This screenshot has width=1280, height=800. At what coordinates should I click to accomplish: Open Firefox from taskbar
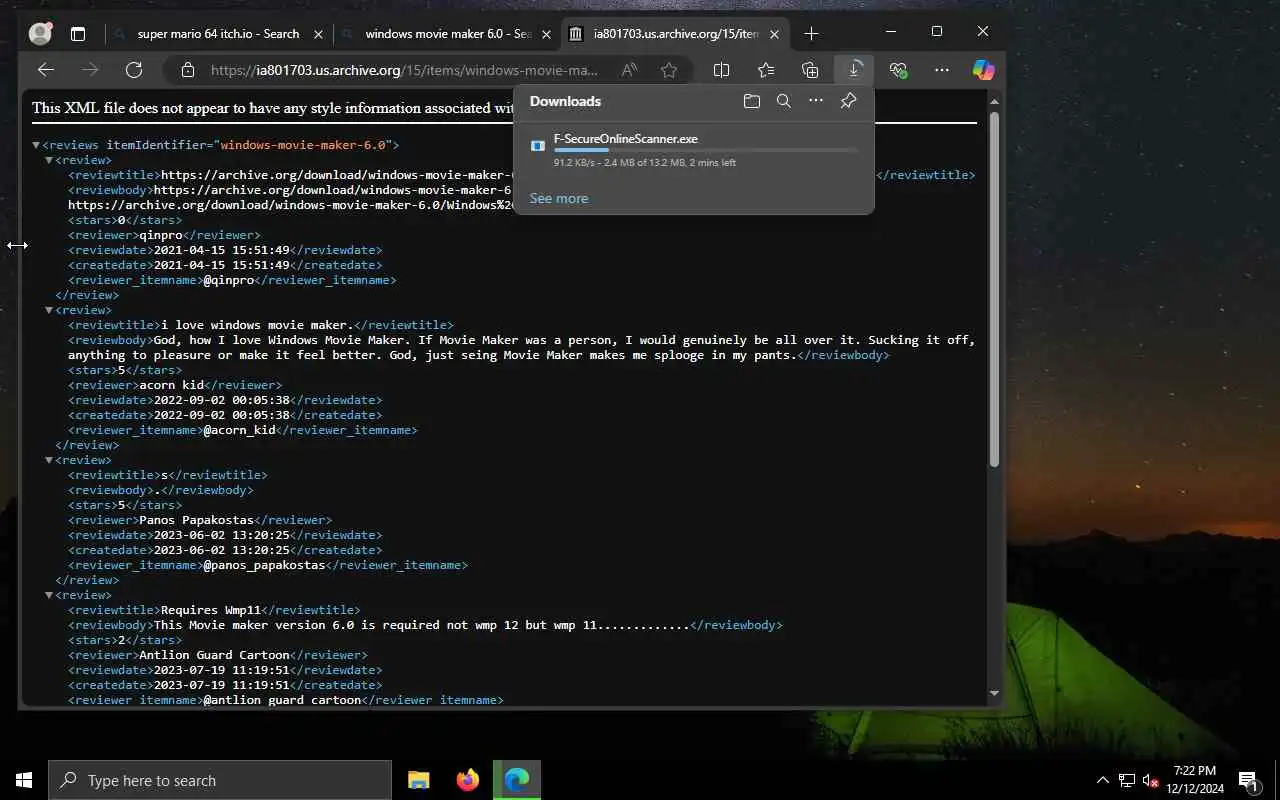click(467, 780)
